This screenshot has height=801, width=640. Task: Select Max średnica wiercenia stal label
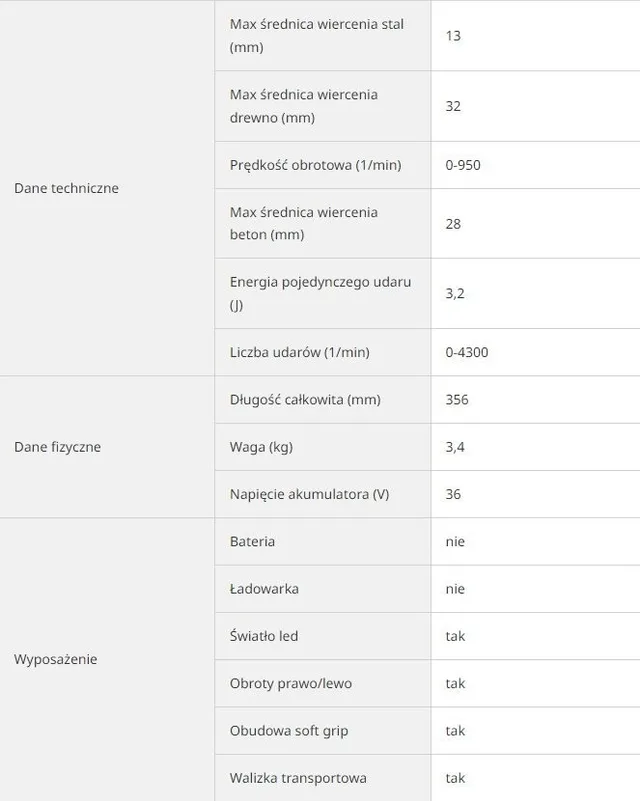(x=317, y=35)
